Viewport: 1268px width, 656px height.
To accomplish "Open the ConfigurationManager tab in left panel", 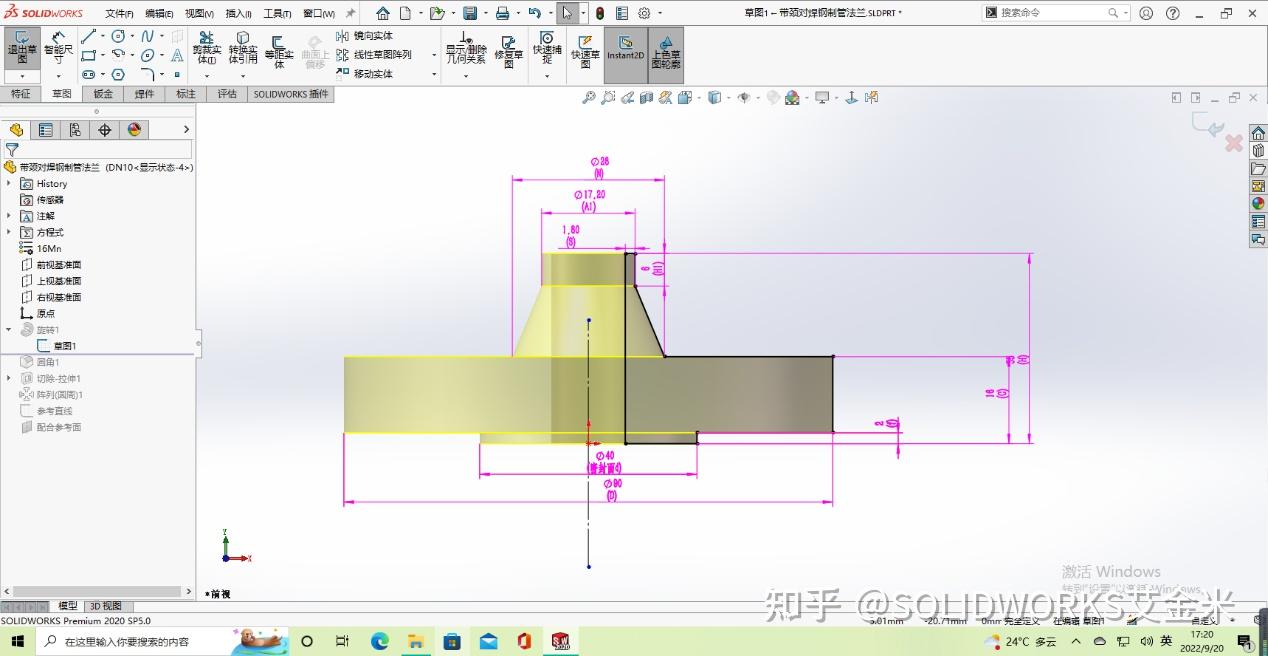I will click(75, 130).
